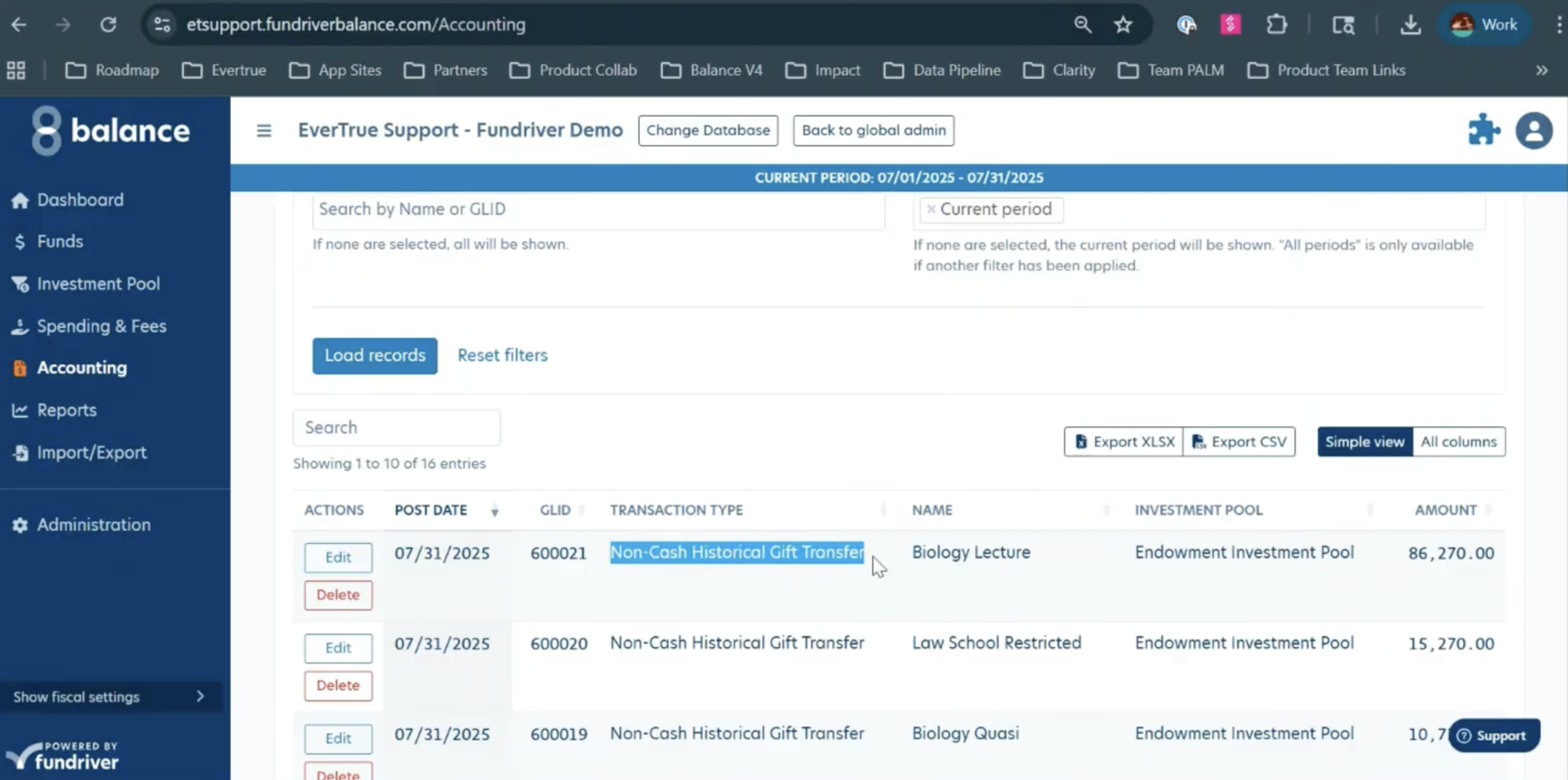Show more bookmarks with the chevron
Screen dimensions: 1568x780
click(1542, 70)
